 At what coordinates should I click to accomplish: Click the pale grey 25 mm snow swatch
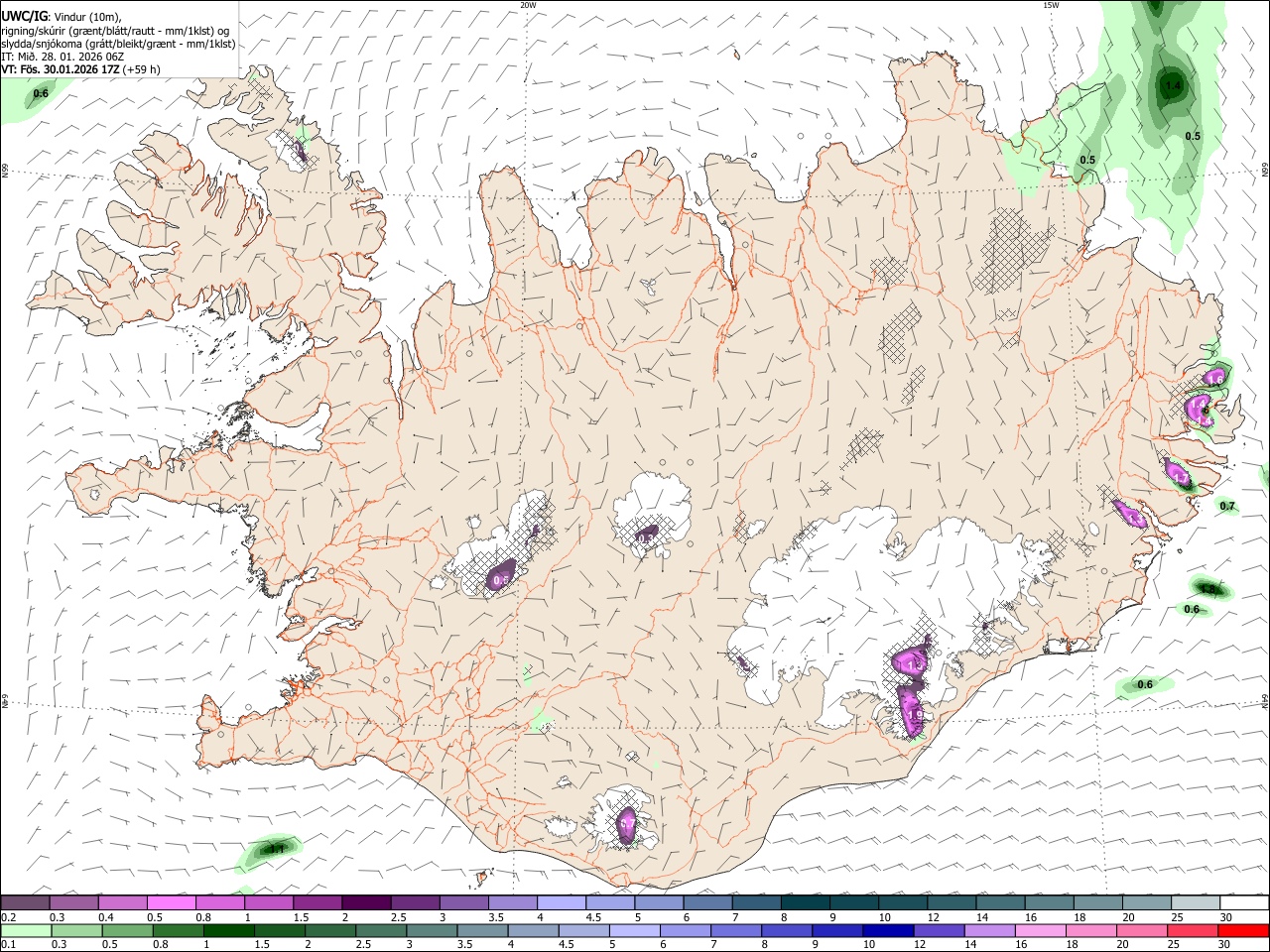coord(1197,902)
